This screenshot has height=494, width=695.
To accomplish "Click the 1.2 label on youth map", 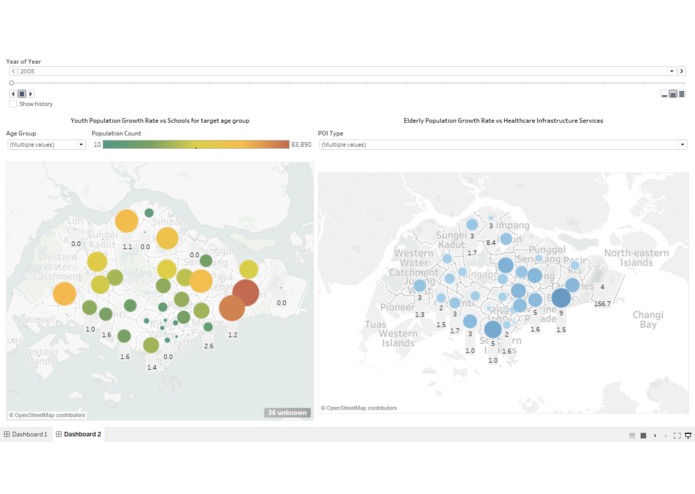I will coord(232,335).
